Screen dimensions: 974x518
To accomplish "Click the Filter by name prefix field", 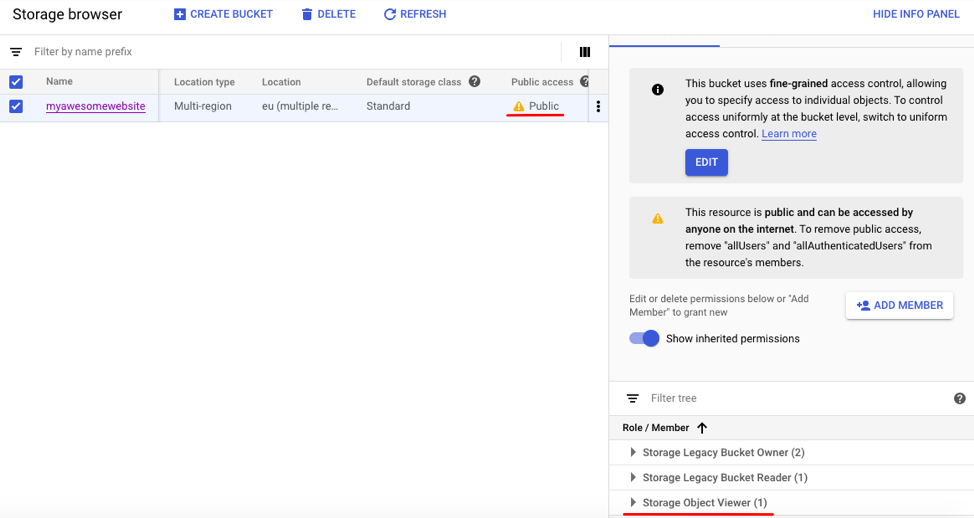I will pos(290,52).
